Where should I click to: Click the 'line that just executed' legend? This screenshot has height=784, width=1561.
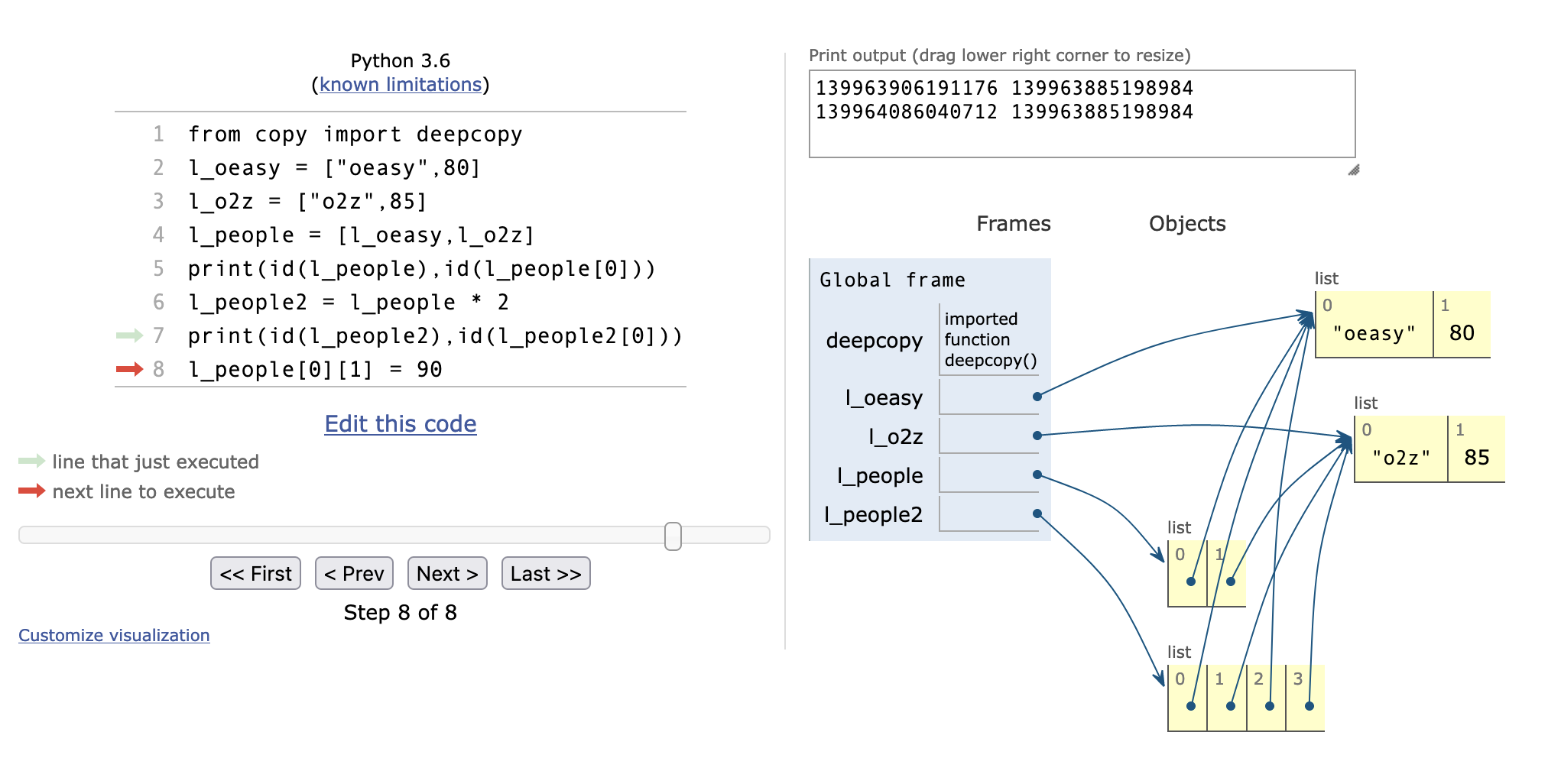click(x=155, y=462)
